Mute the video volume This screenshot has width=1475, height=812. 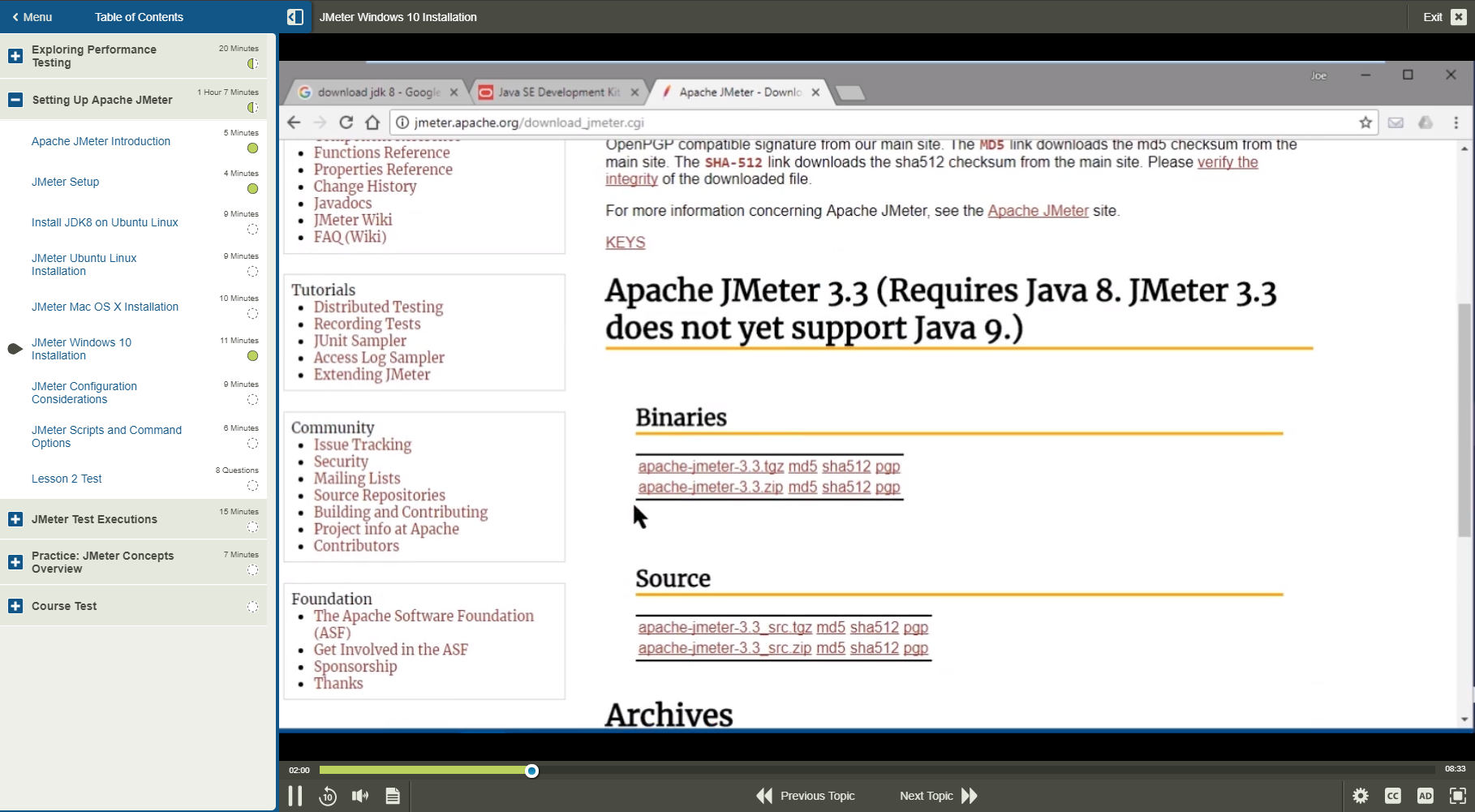(x=359, y=796)
